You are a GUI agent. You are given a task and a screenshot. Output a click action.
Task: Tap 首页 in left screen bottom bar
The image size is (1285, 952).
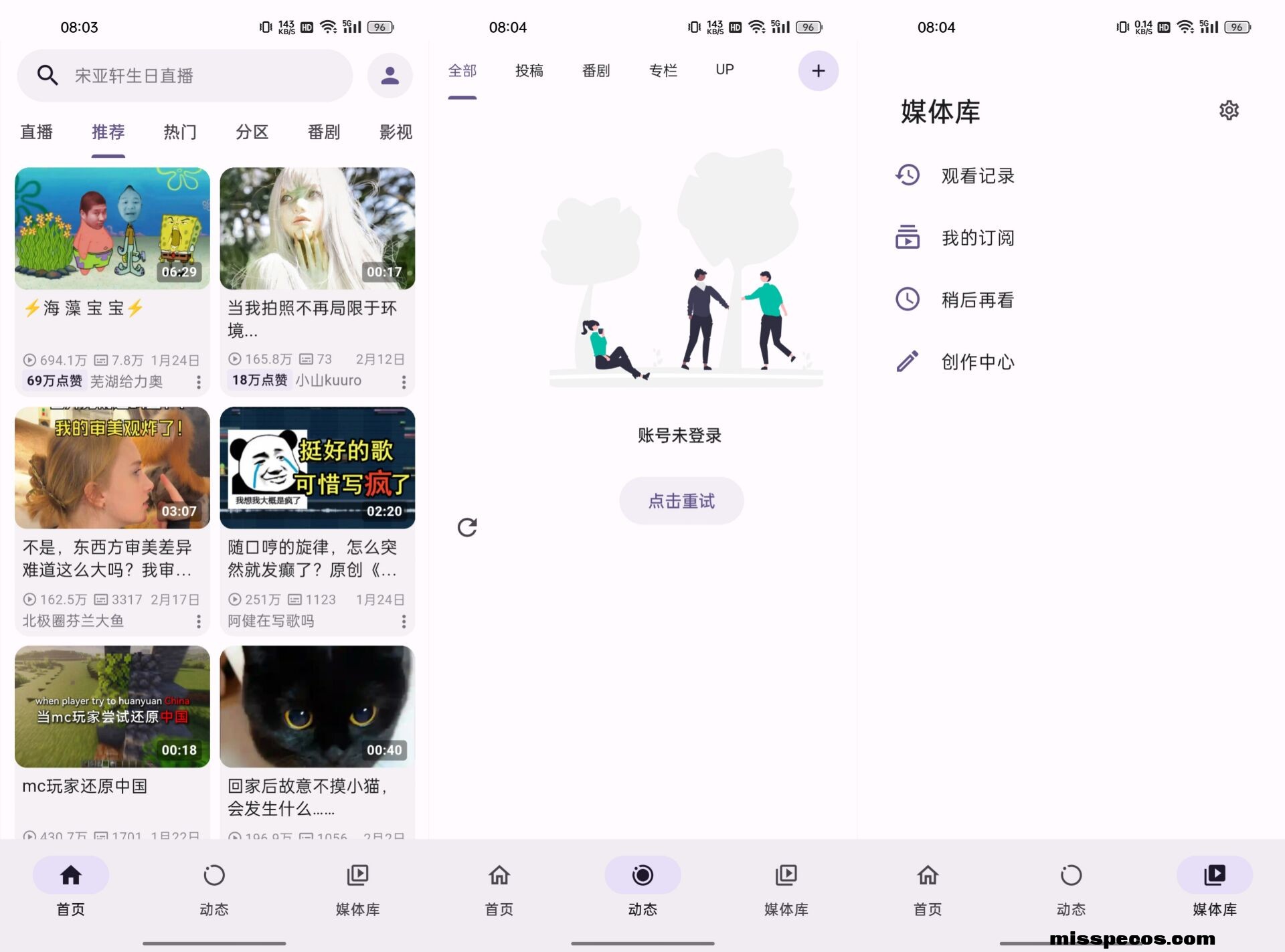point(71,887)
